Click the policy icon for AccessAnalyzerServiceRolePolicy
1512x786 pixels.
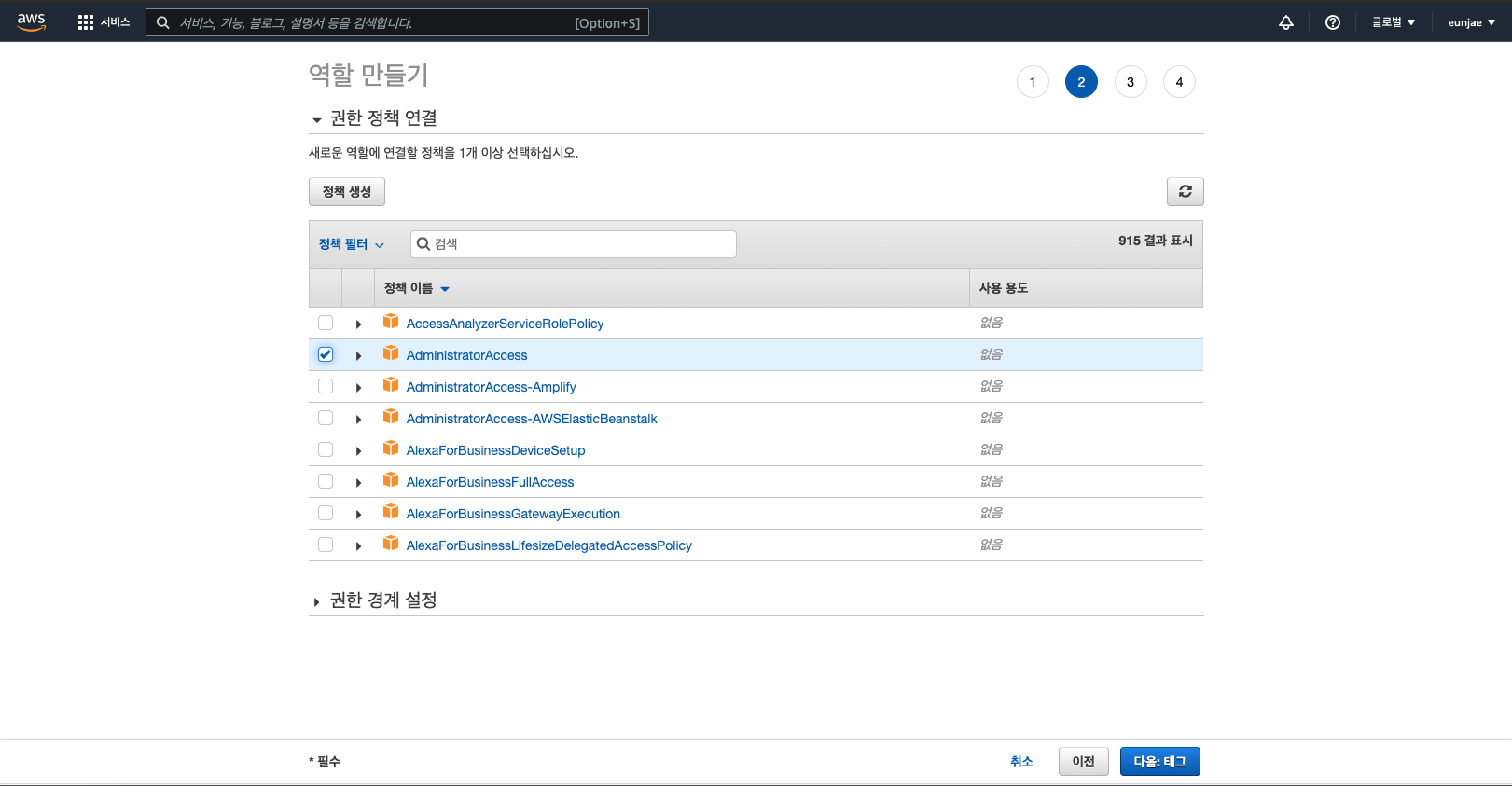pos(391,322)
